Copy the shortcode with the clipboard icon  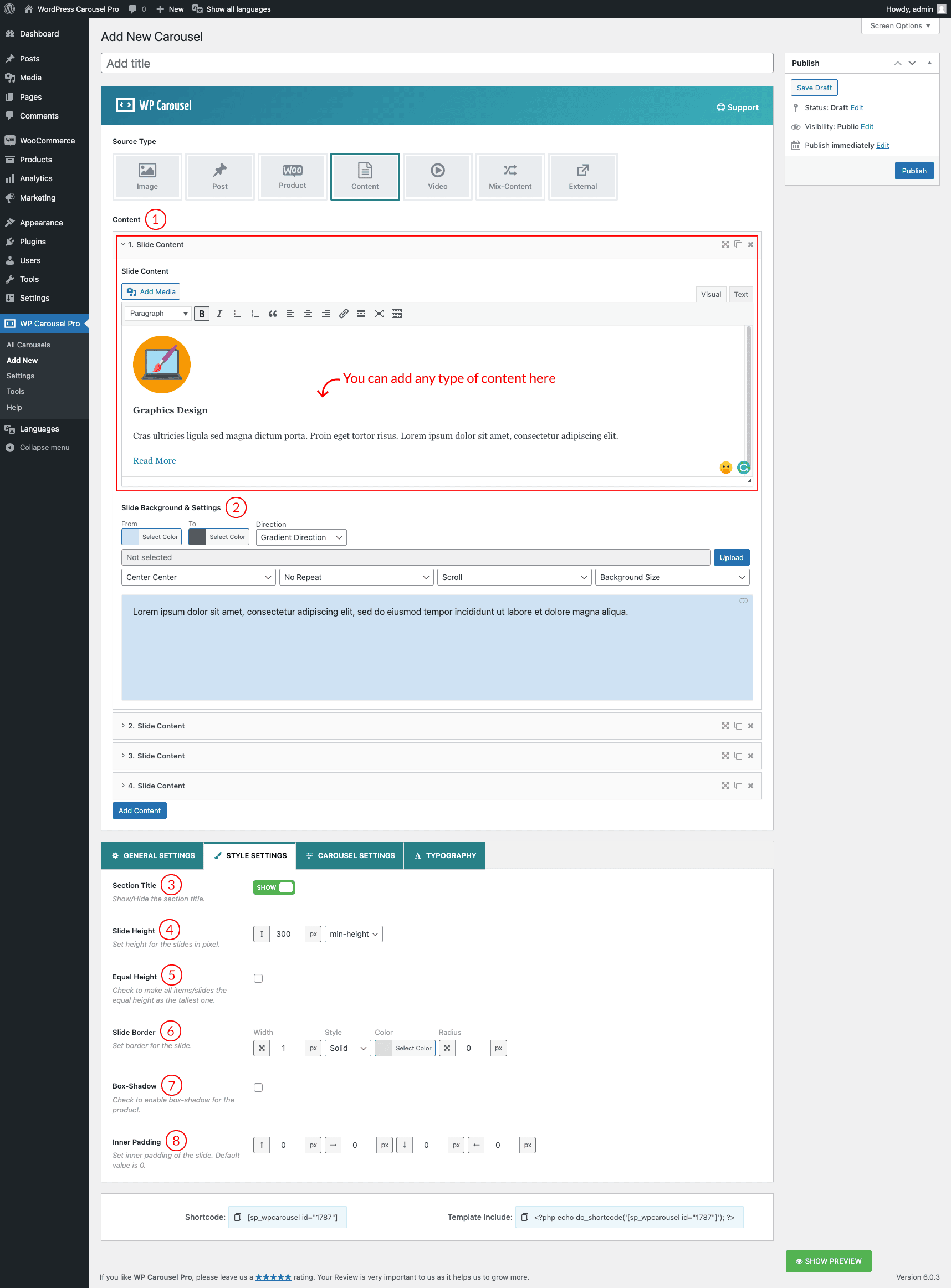click(238, 1217)
